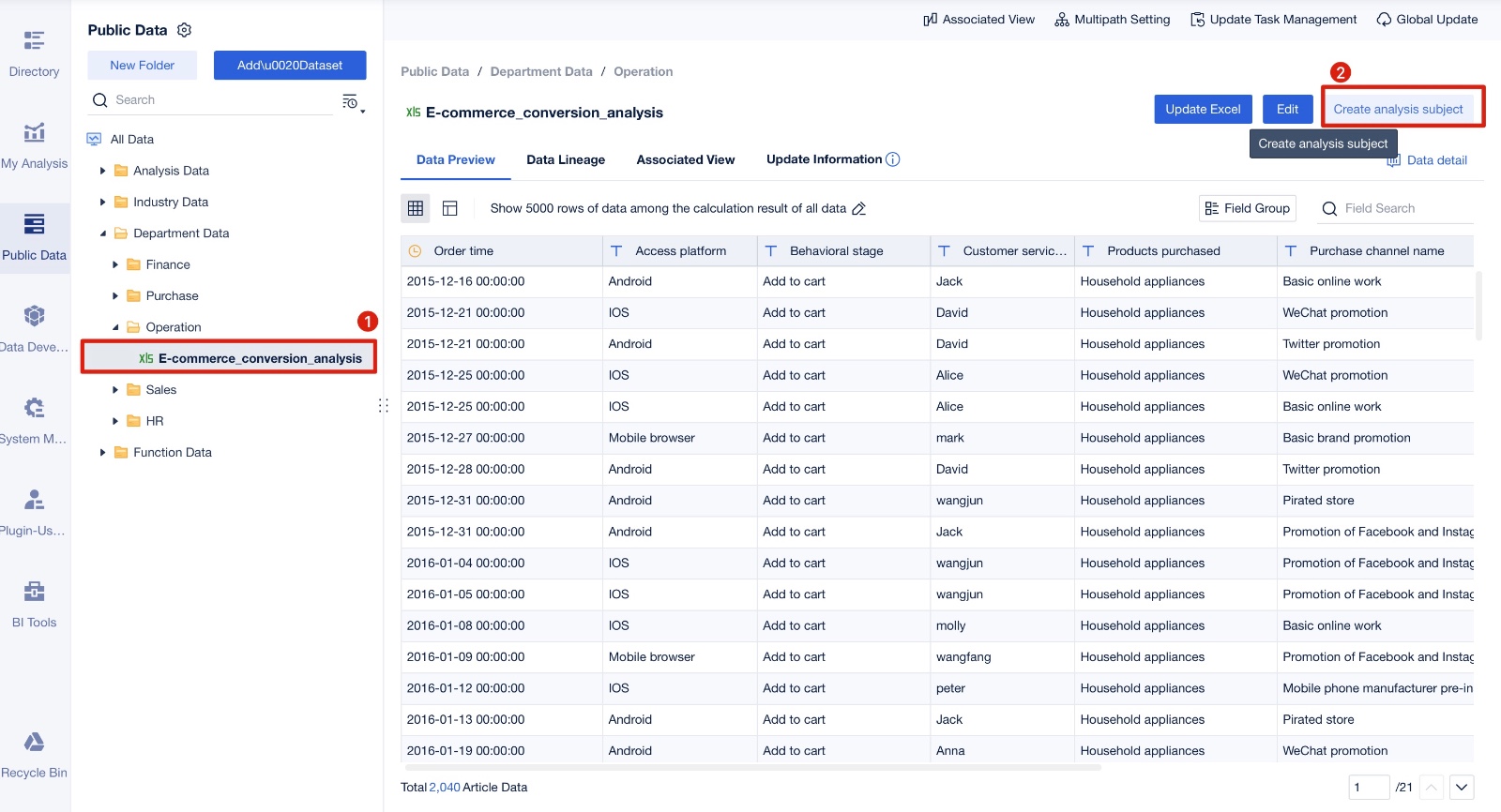Switch to field layout view icon

tap(450, 208)
